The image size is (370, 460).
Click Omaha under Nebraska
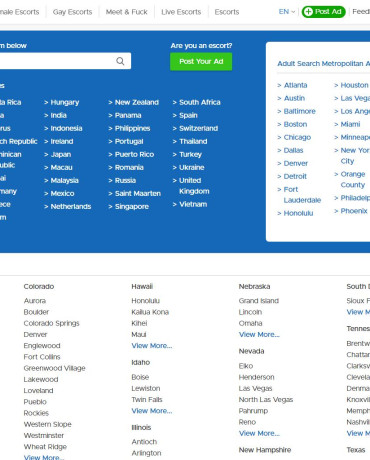[250, 323]
